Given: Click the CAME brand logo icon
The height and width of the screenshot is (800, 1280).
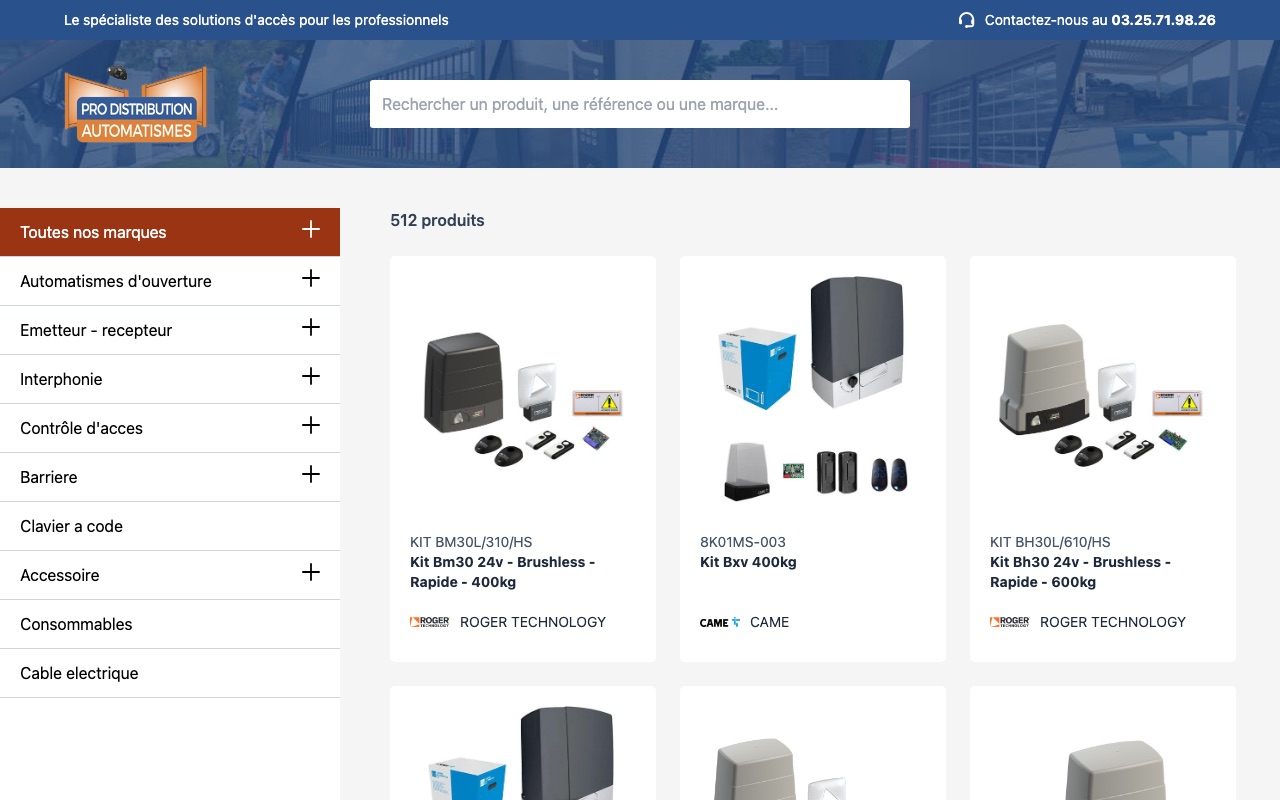Looking at the screenshot, I should coord(720,622).
